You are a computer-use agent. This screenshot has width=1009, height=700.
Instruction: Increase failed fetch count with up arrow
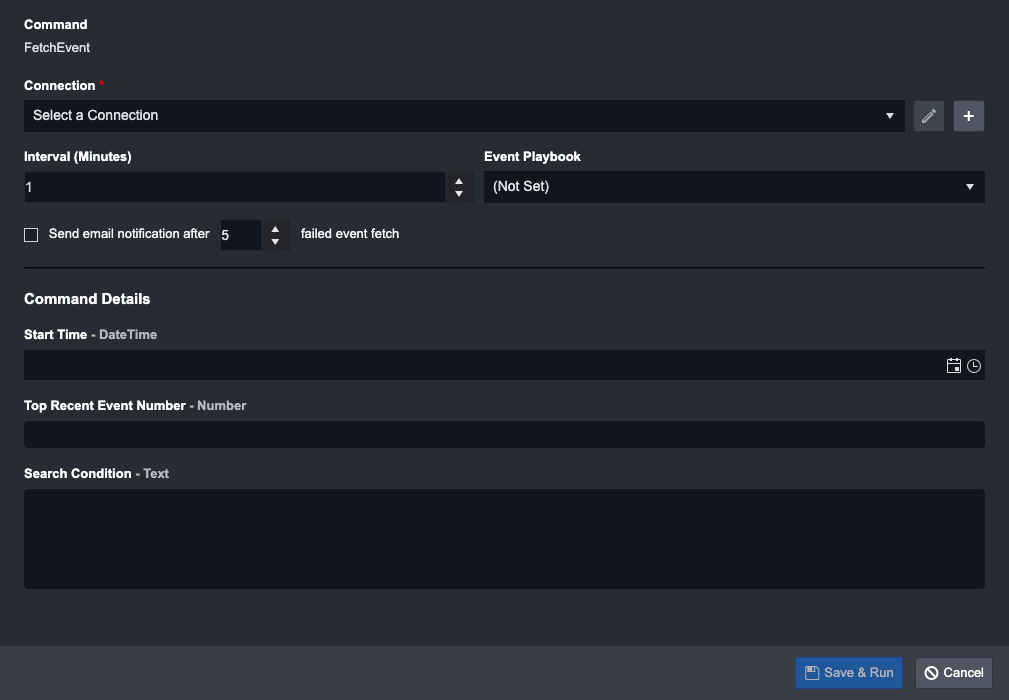point(275,229)
